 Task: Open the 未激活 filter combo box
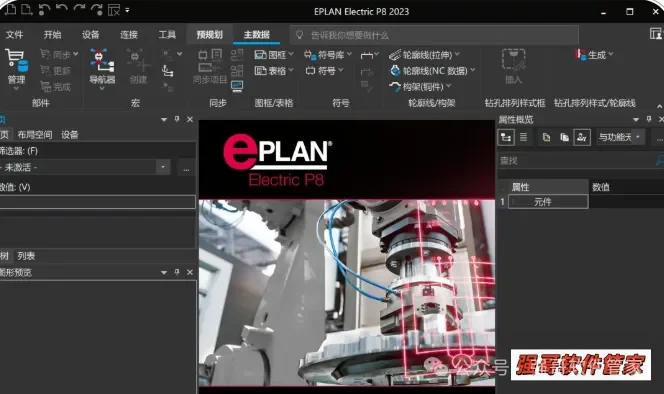pos(163,167)
